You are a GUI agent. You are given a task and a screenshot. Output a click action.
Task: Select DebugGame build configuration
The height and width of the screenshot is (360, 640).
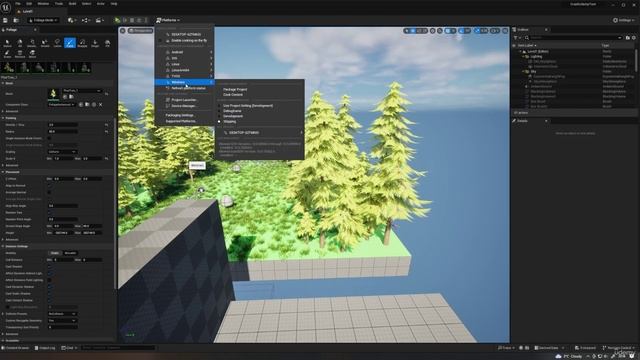point(232,111)
